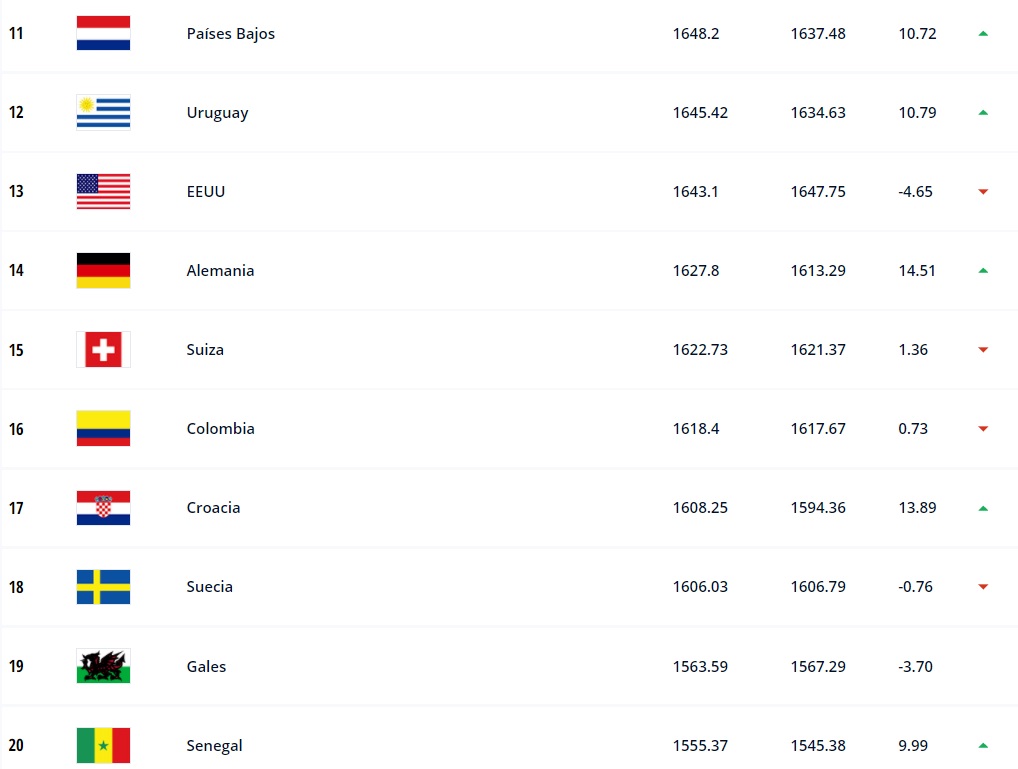Open the Países Bajos team link

(x=230, y=34)
